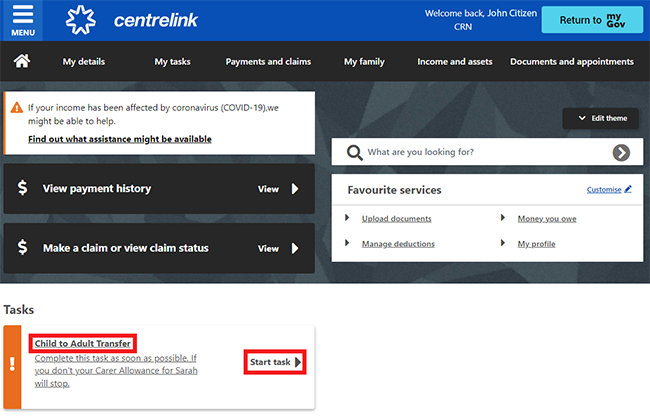Open the hamburger MENU button

22,20
